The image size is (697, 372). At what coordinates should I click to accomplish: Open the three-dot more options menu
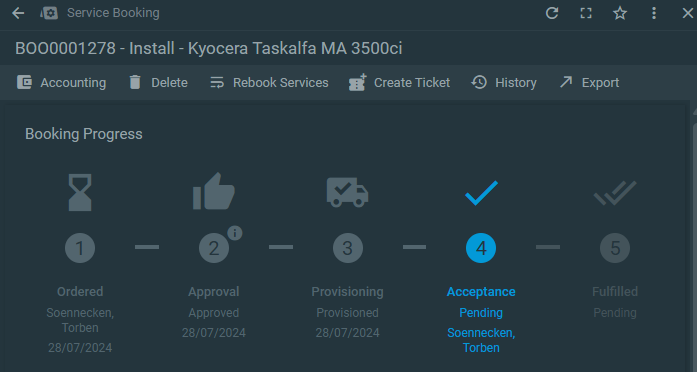[x=653, y=13]
